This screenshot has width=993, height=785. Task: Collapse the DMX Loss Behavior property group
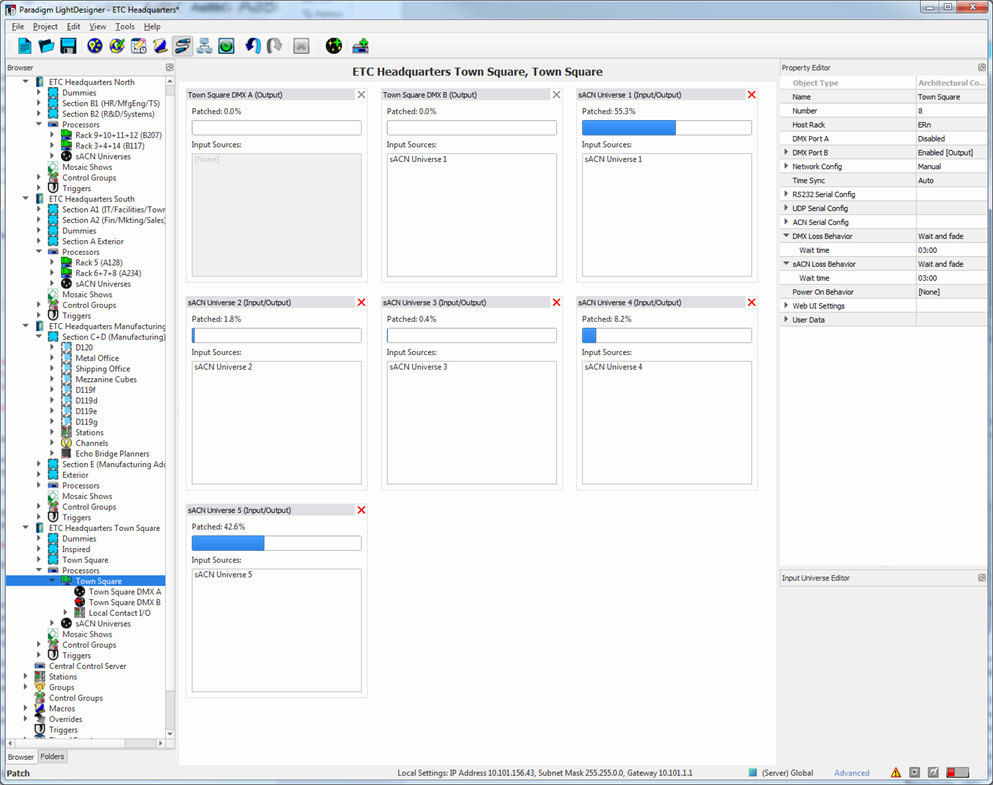click(786, 236)
